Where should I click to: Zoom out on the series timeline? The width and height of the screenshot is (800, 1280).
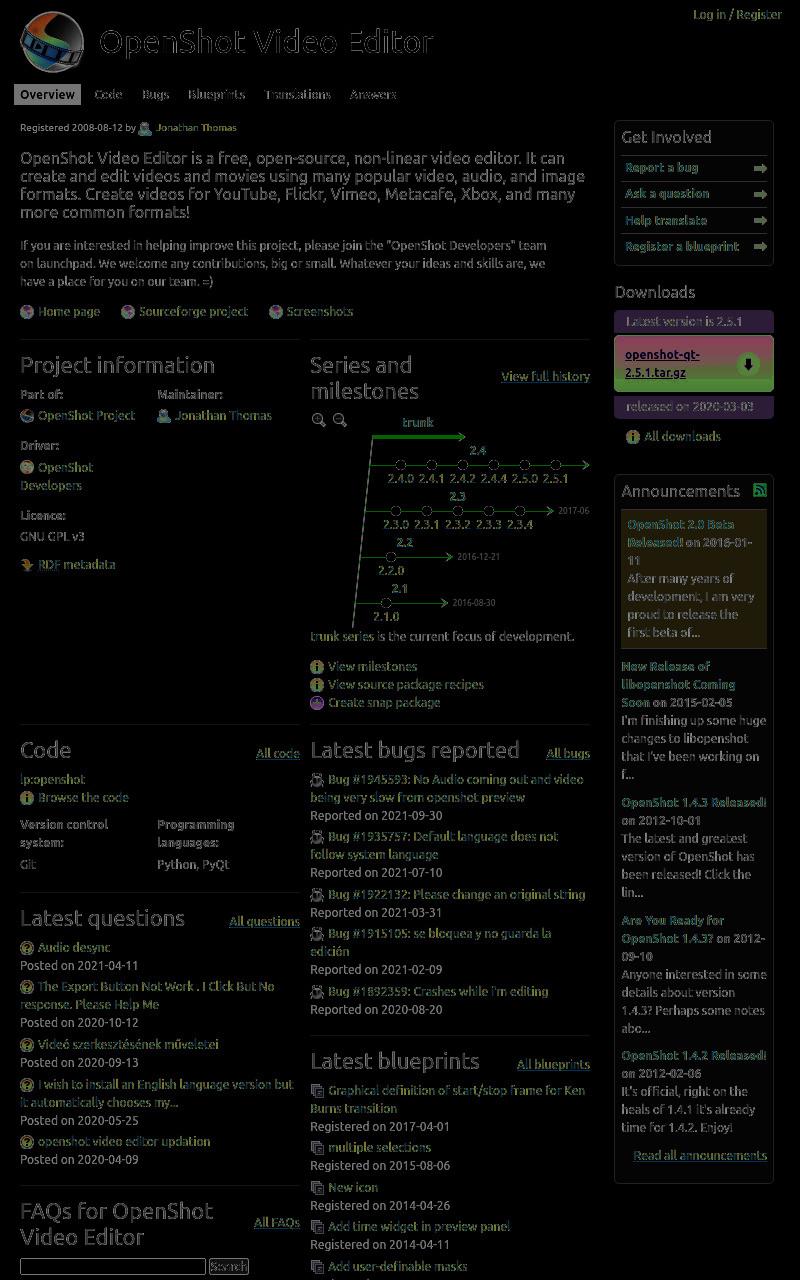tap(340, 421)
